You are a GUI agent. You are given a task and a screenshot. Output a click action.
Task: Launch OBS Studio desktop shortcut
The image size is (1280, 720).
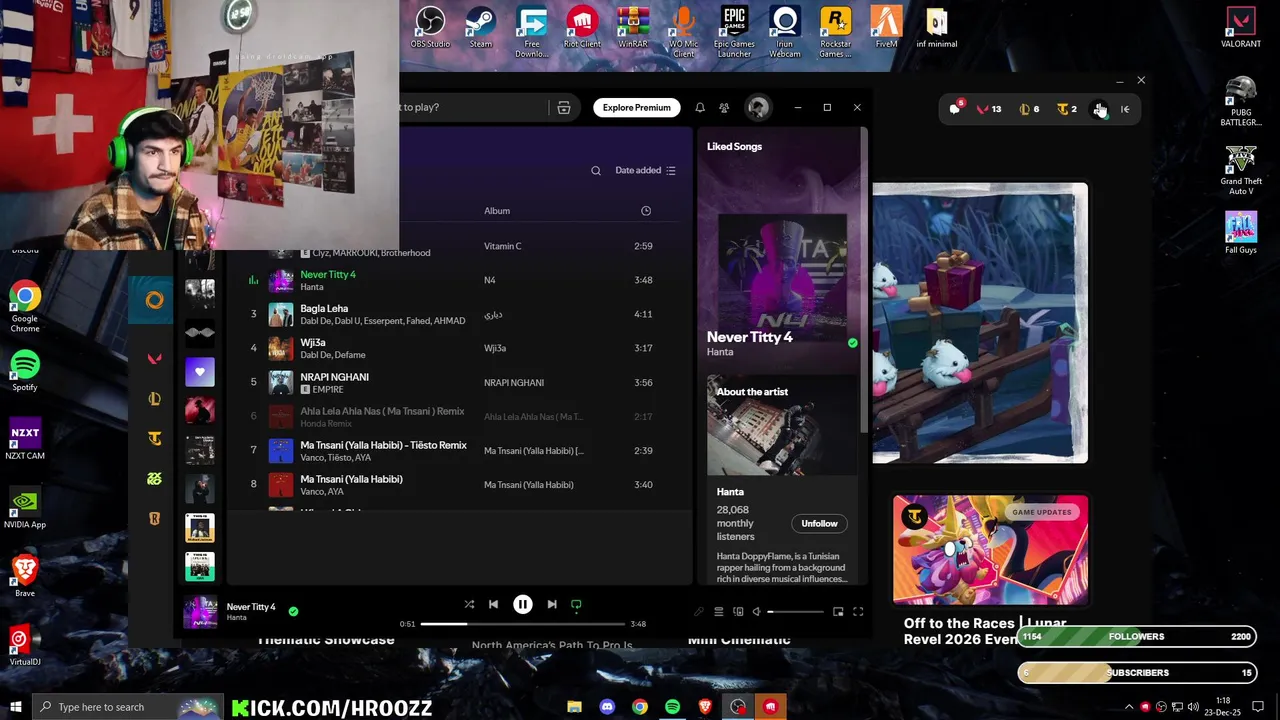430,27
